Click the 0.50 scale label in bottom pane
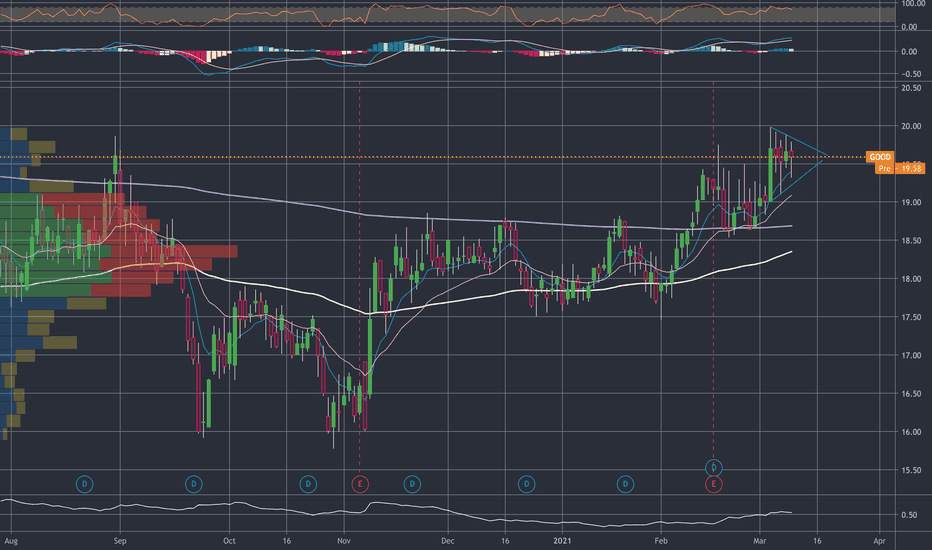Screen dimensions: 932x550 click(909, 515)
